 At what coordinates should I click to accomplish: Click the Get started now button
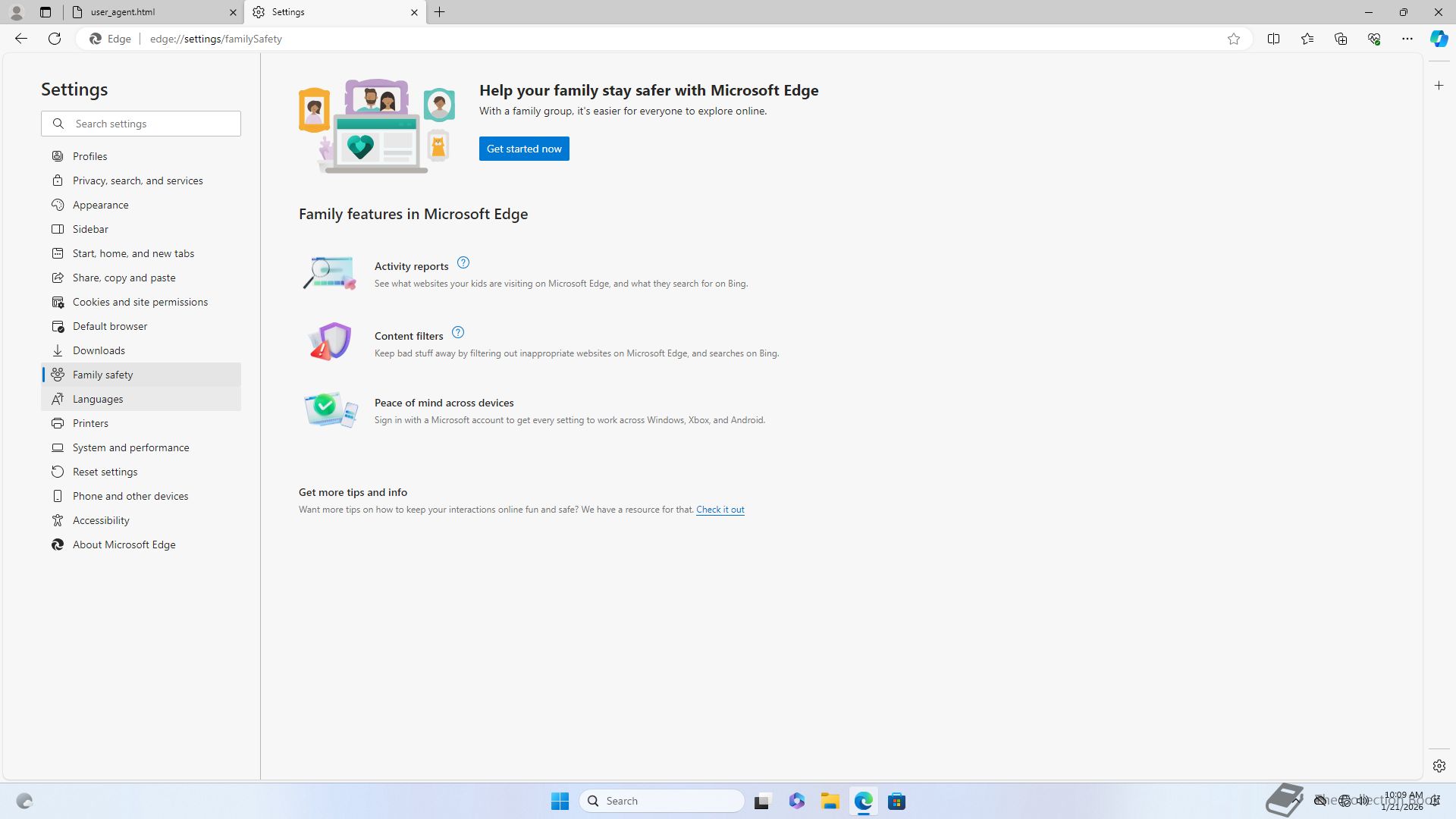tap(524, 149)
